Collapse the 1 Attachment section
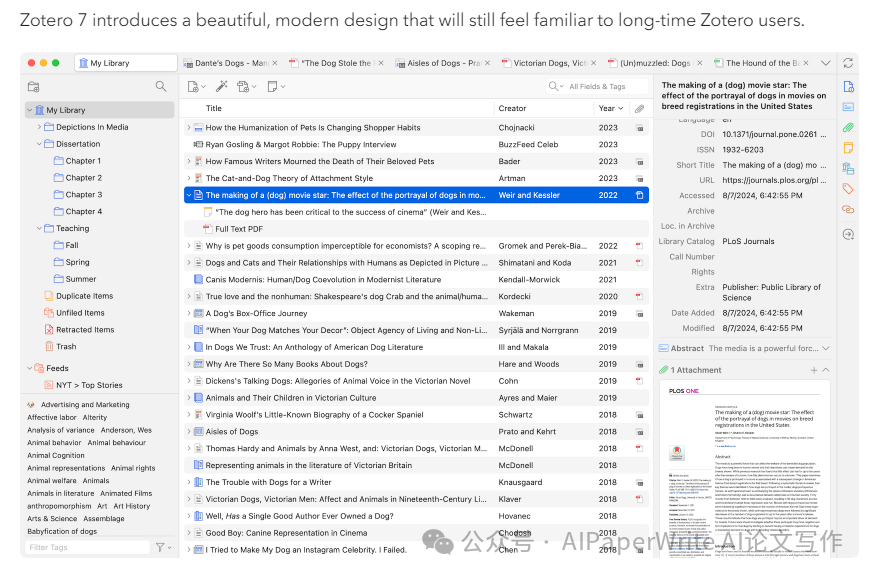Screen dimensions: 870x576 [826, 370]
